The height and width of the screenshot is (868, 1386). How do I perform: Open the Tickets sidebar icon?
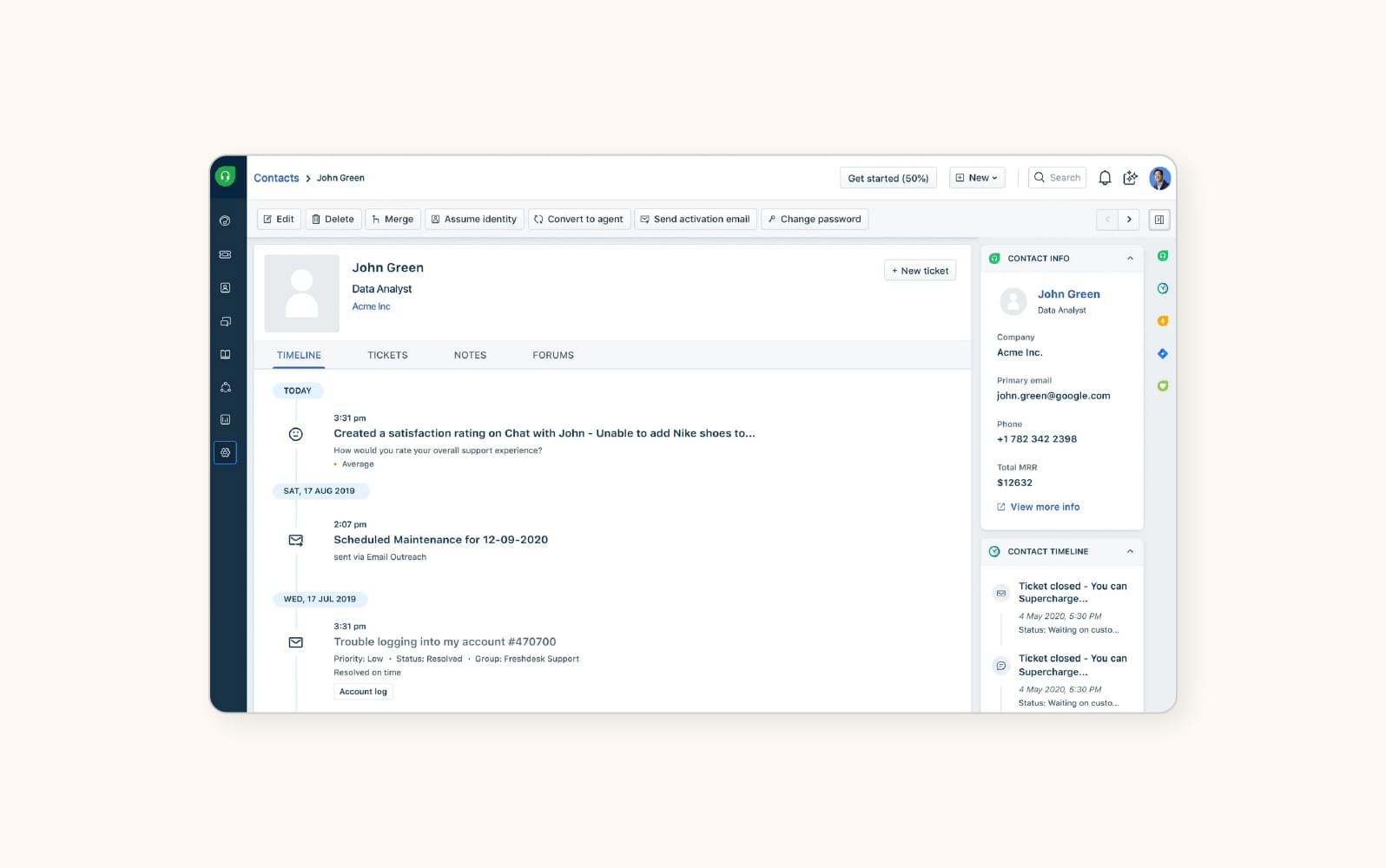click(225, 254)
